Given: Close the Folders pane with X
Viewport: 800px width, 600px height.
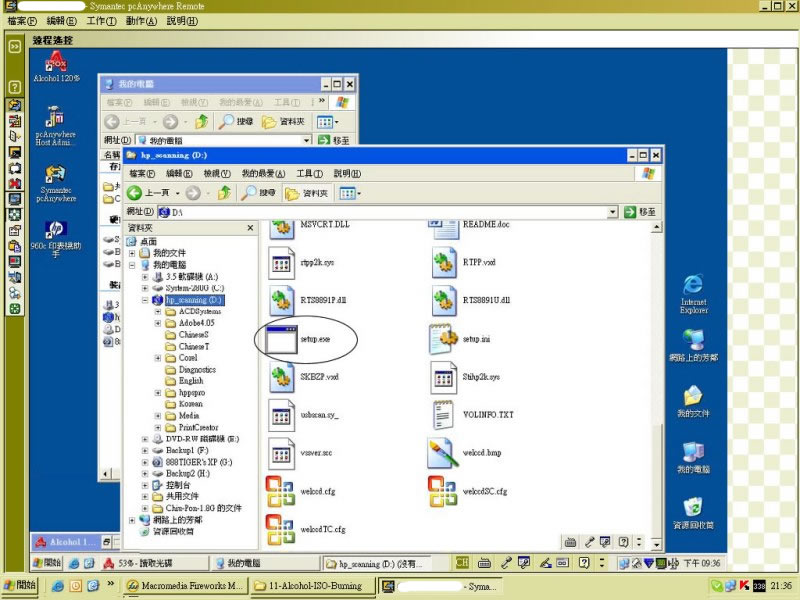Looking at the screenshot, I should pos(250,228).
